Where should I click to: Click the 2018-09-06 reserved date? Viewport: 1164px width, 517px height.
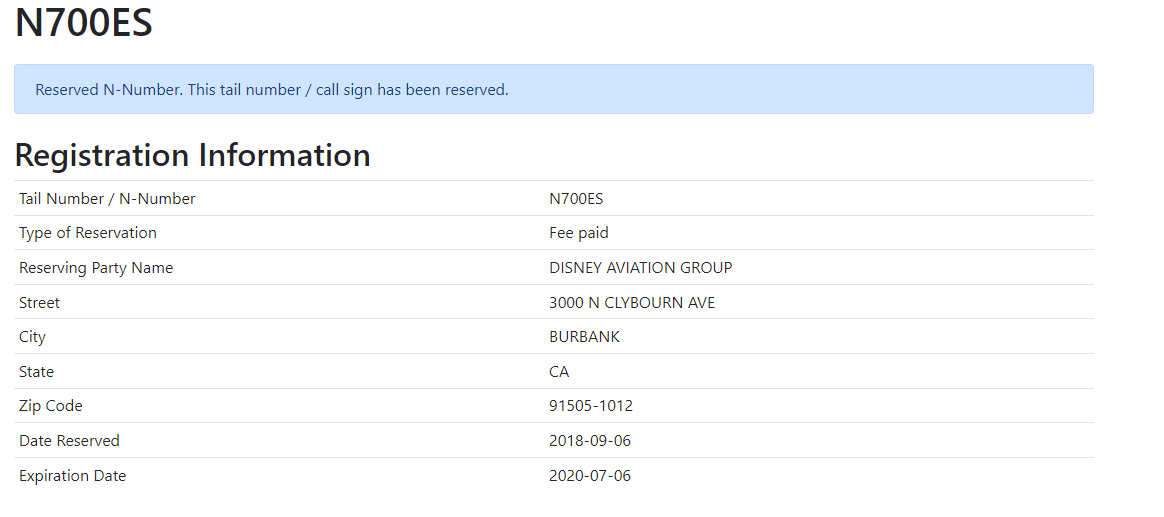click(x=589, y=441)
